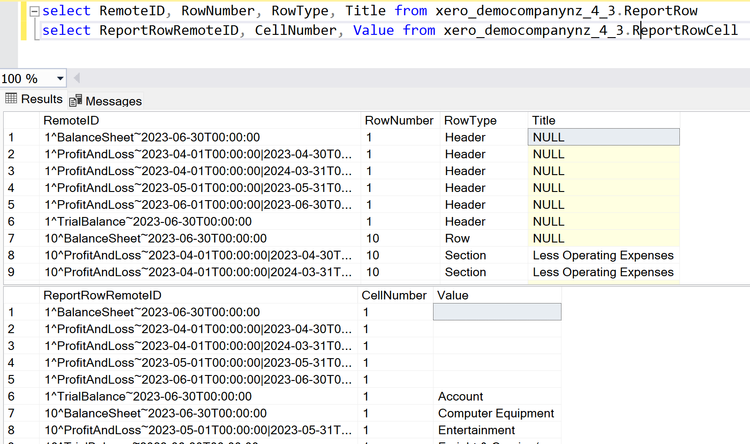Select the ReportRowRemoteID column header
The height and width of the screenshot is (444, 750).
click(x=199, y=295)
